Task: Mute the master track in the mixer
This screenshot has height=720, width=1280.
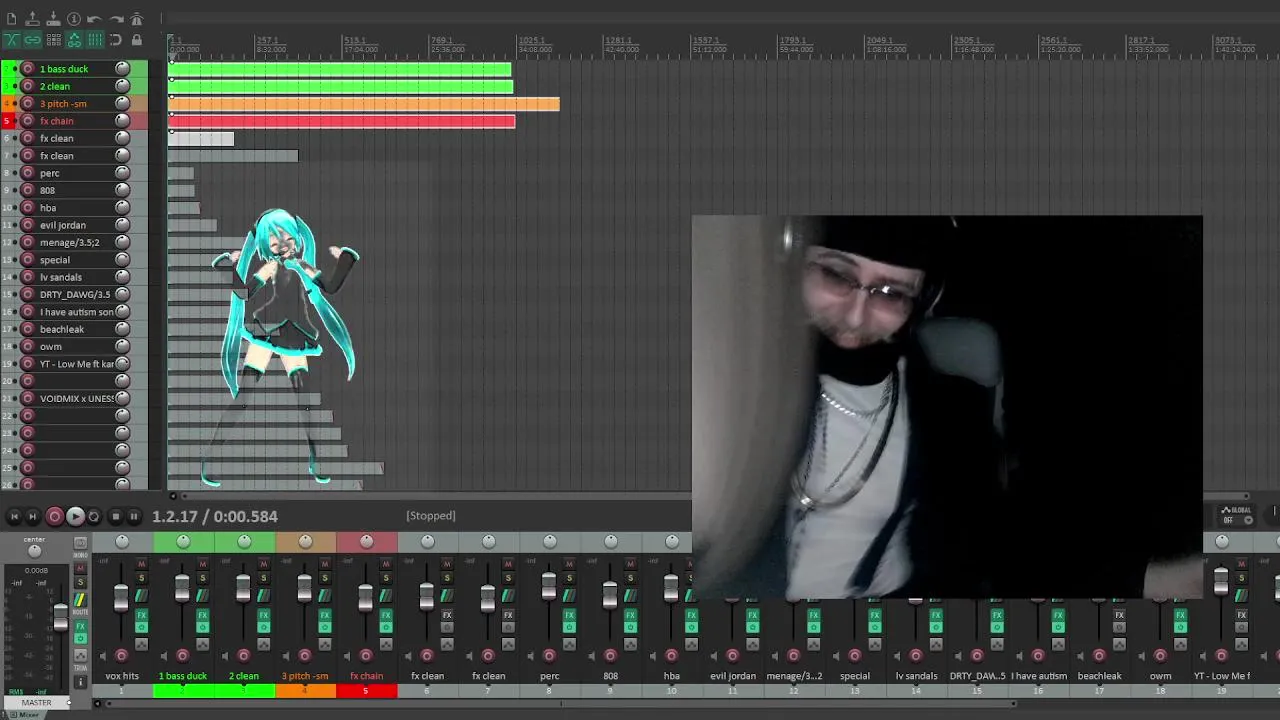Action: tap(80, 567)
